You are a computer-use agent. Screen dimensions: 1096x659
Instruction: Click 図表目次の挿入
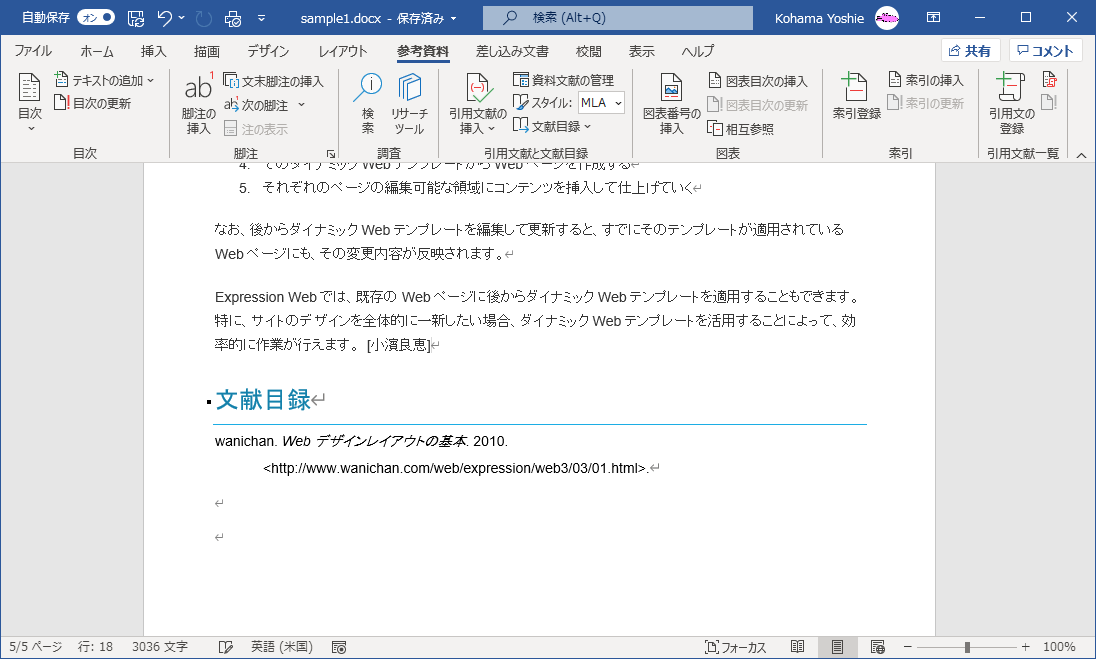pyautogui.click(x=758, y=81)
